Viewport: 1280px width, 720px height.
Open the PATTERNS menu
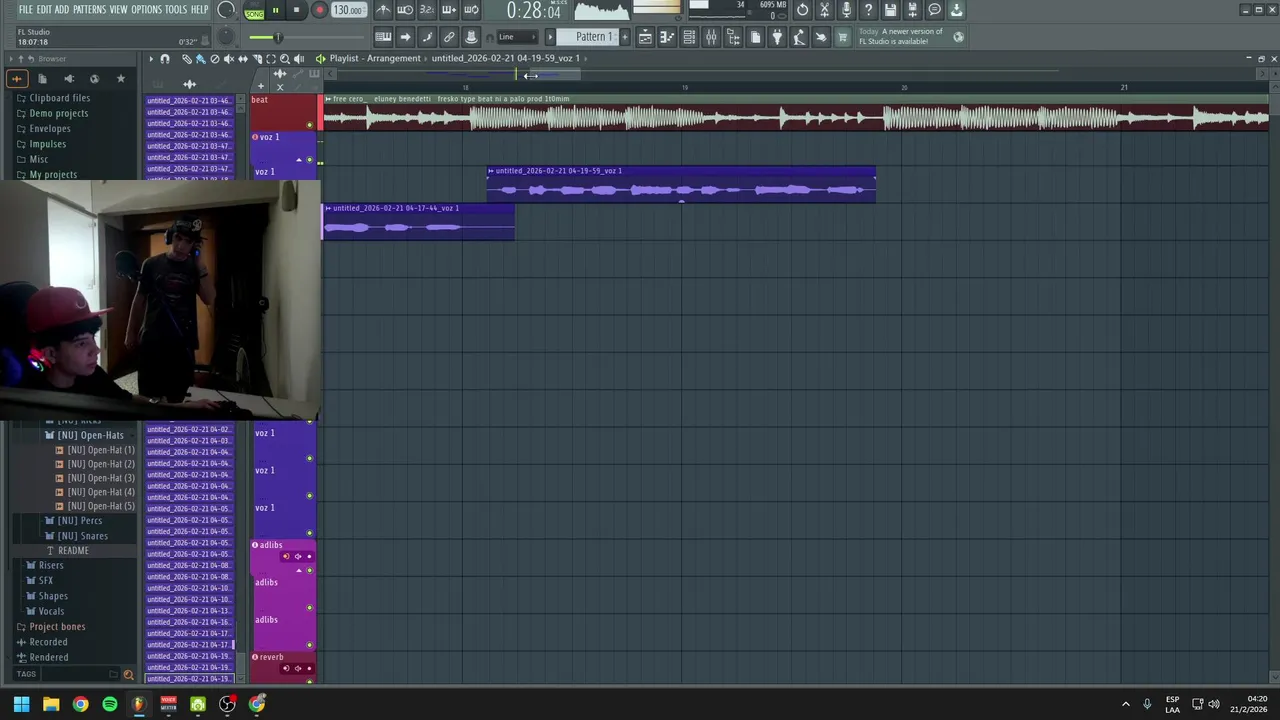point(90,10)
